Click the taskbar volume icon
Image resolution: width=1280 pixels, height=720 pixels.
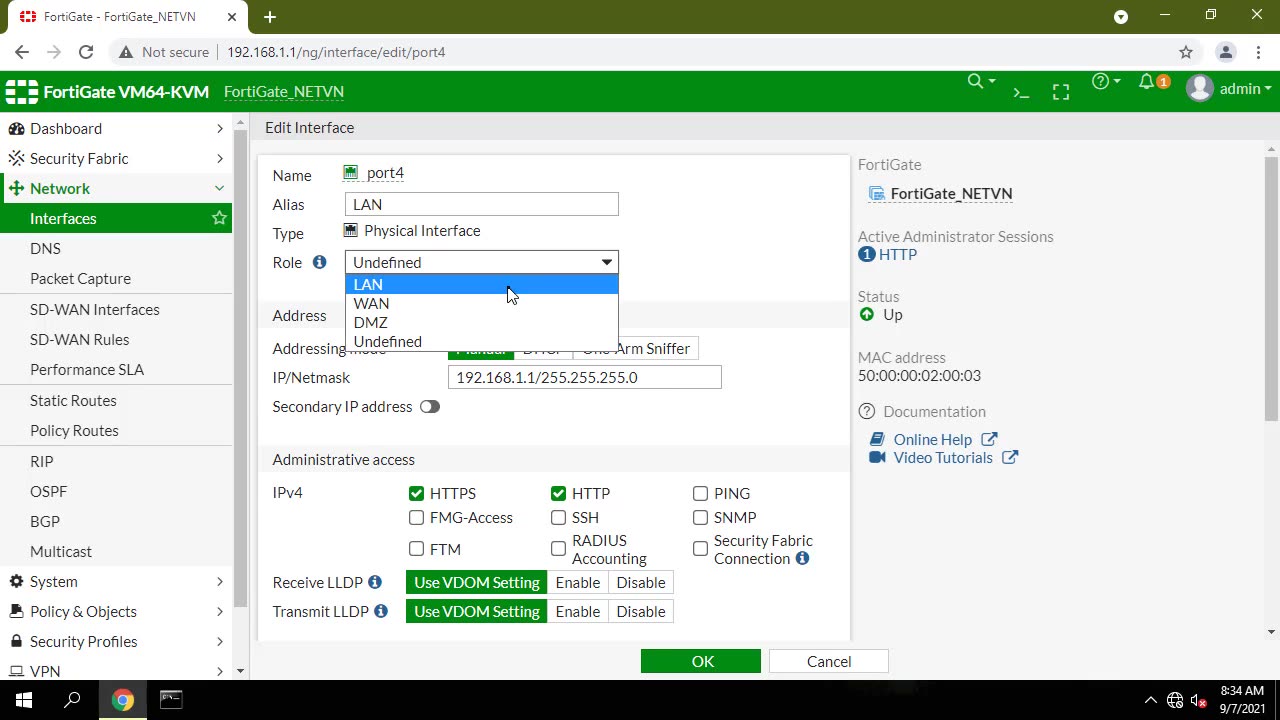[1198, 701]
